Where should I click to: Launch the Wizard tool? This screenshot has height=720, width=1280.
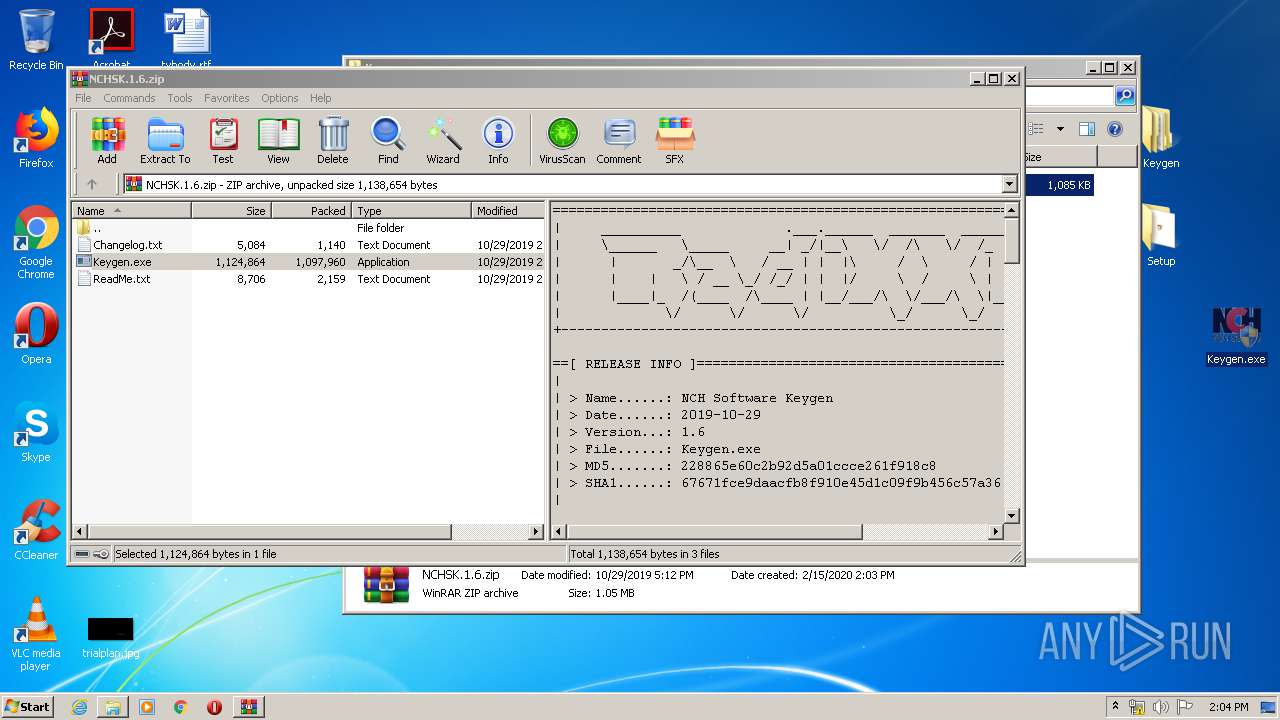(443, 141)
